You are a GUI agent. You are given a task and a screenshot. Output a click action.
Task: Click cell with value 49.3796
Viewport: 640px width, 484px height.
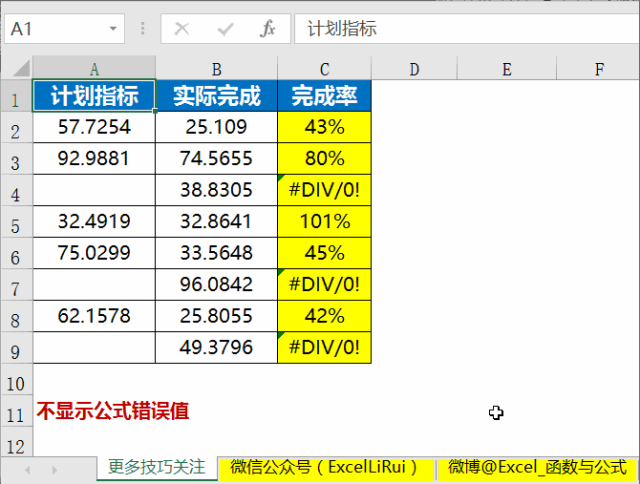click(216, 348)
